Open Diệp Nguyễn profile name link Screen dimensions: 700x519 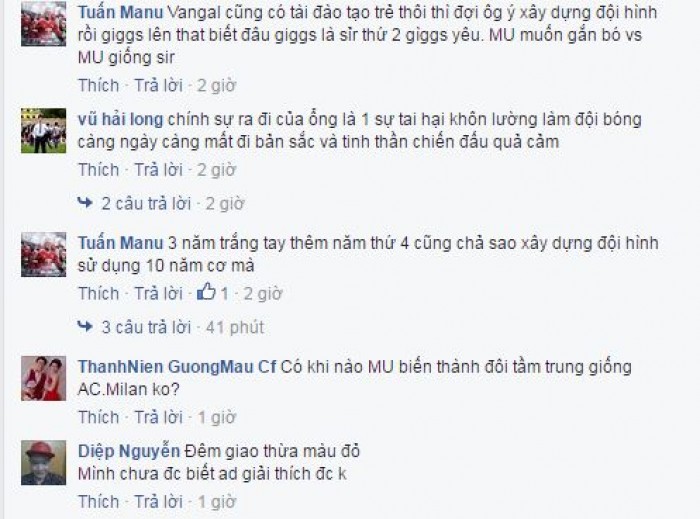[x=129, y=451]
